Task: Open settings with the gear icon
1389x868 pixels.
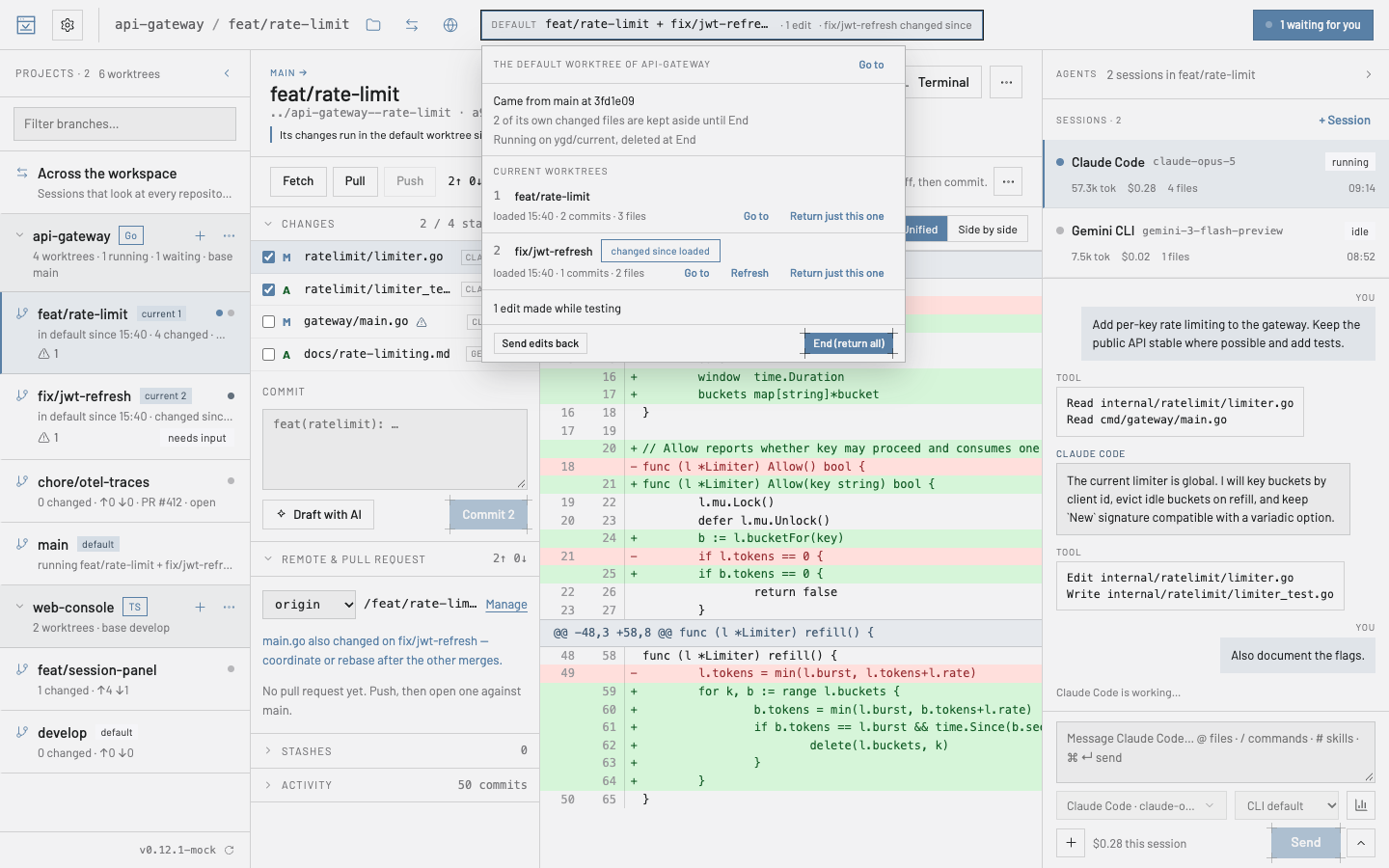Action: coord(68,25)
